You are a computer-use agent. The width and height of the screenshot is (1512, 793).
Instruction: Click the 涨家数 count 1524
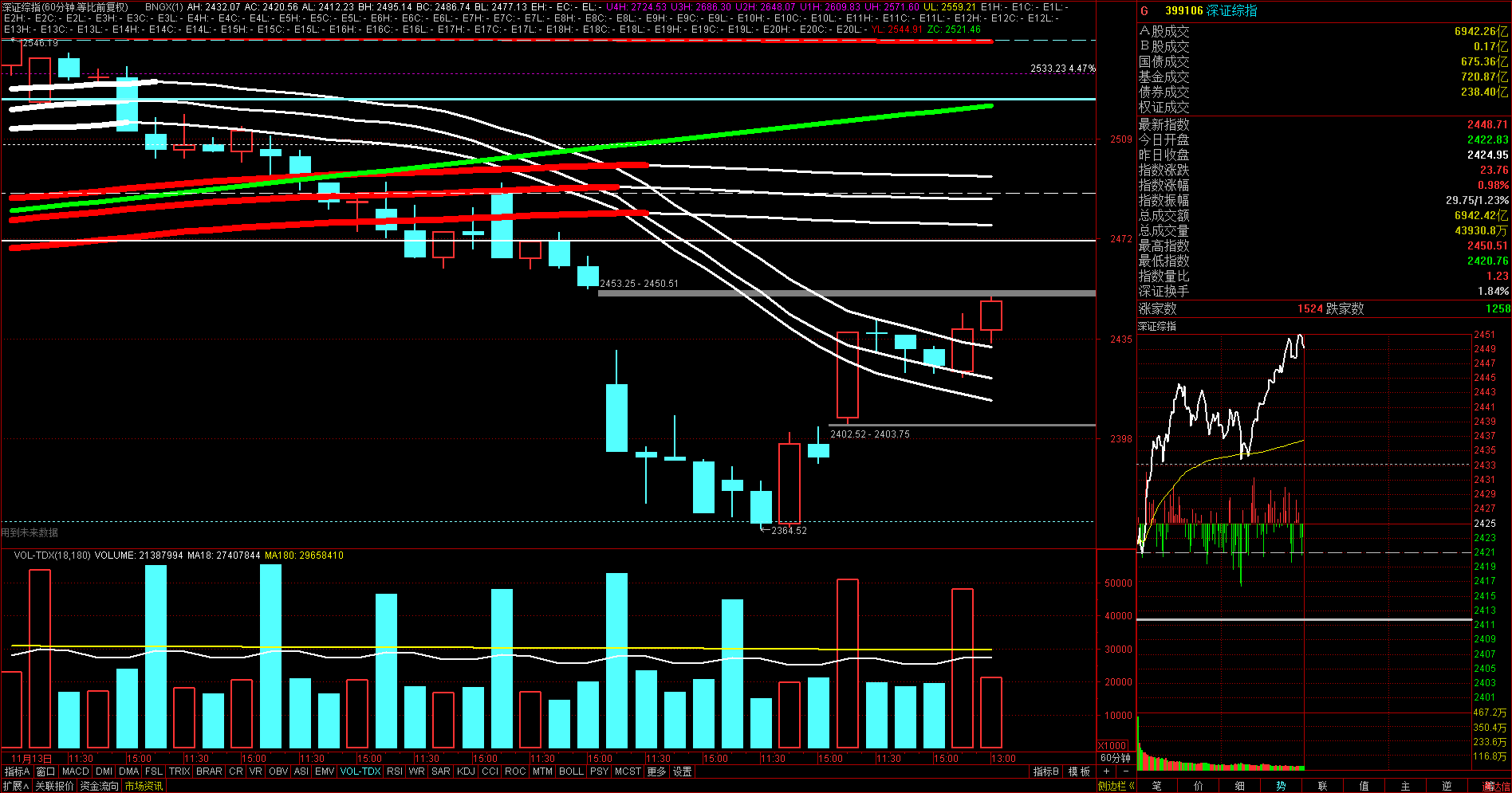click(1309, 308)
